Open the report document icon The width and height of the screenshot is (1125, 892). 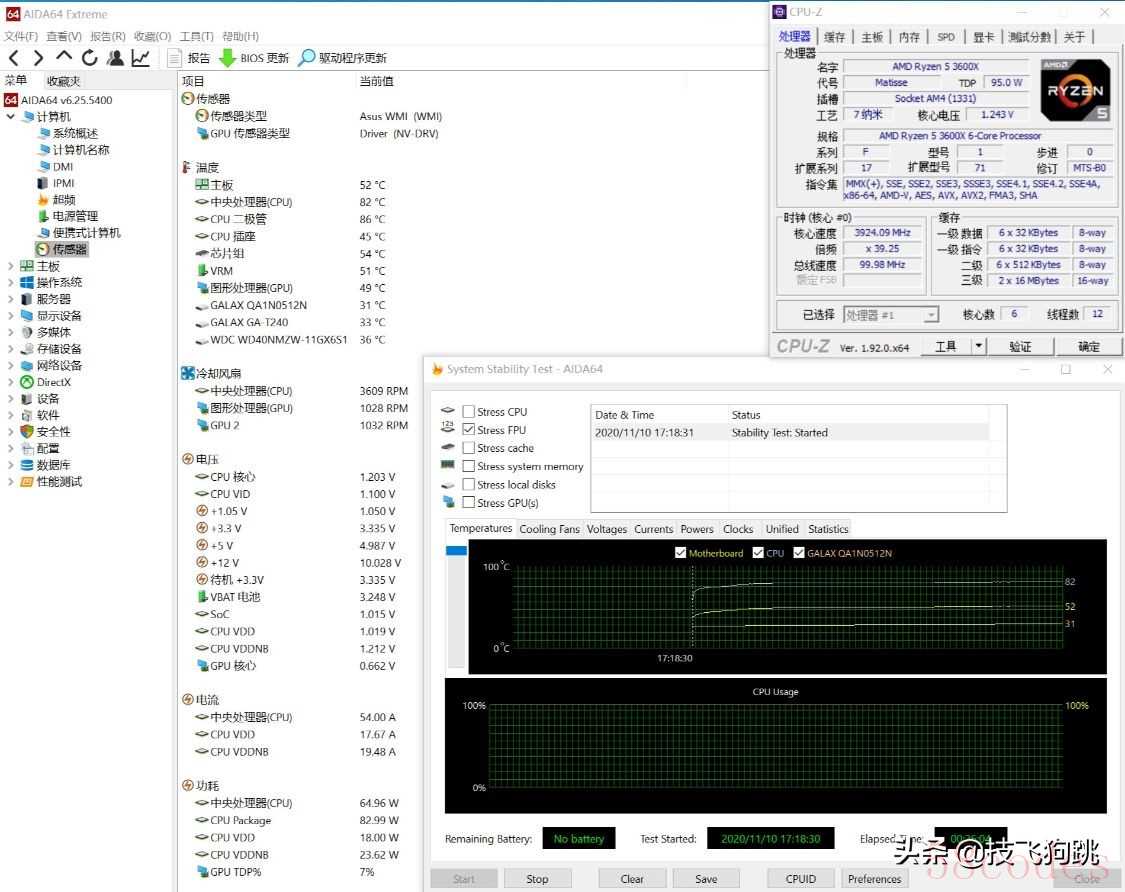175,58
